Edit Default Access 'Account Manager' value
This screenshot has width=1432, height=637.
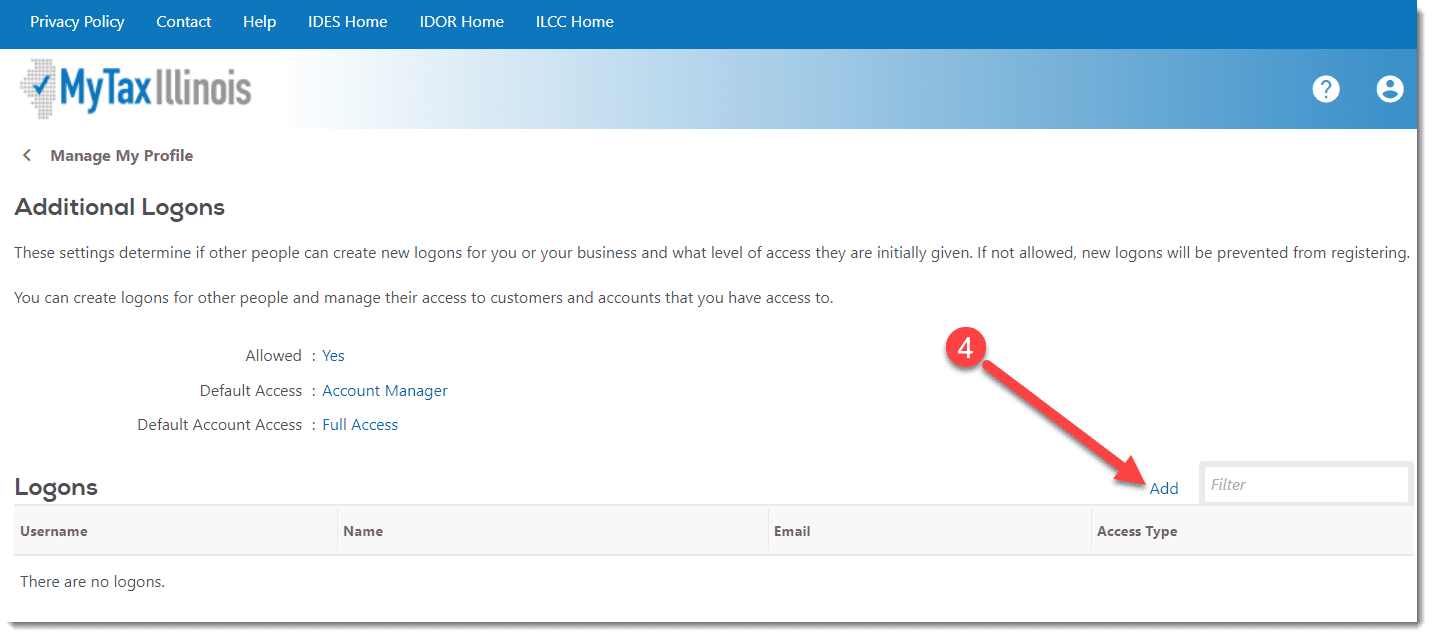(384, 391)
